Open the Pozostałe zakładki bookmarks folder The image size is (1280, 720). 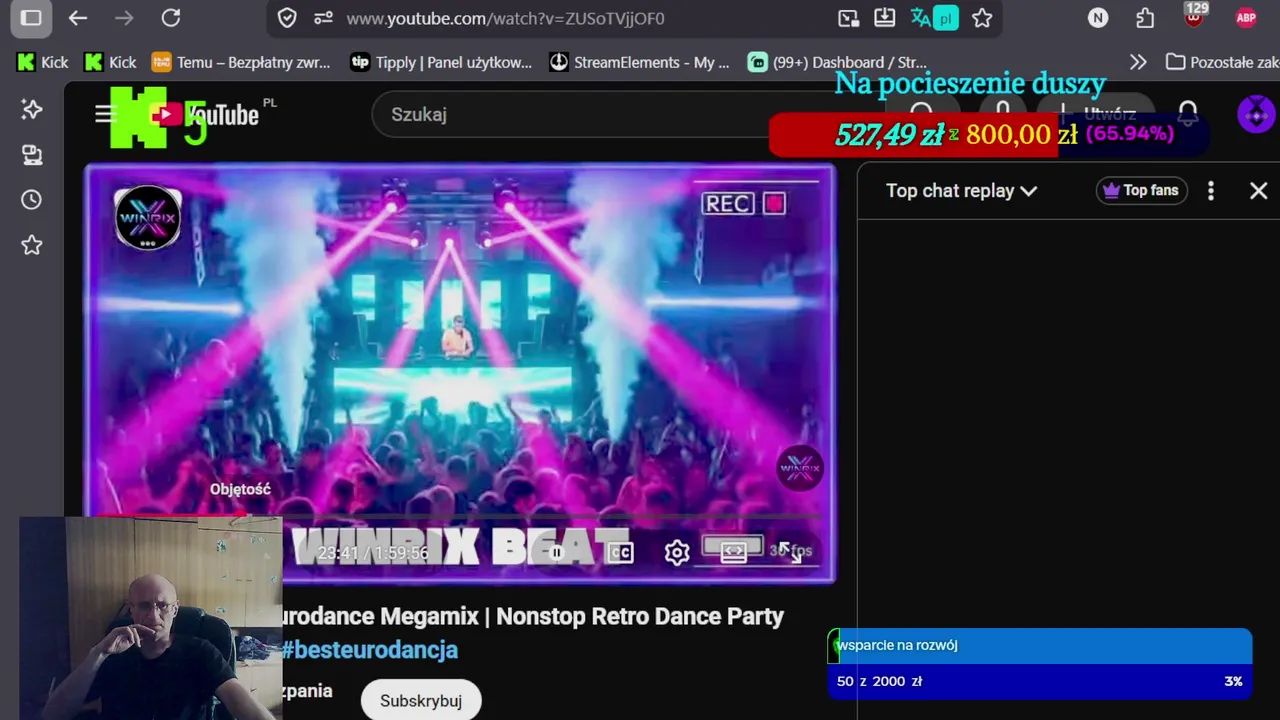point(1222,62)
